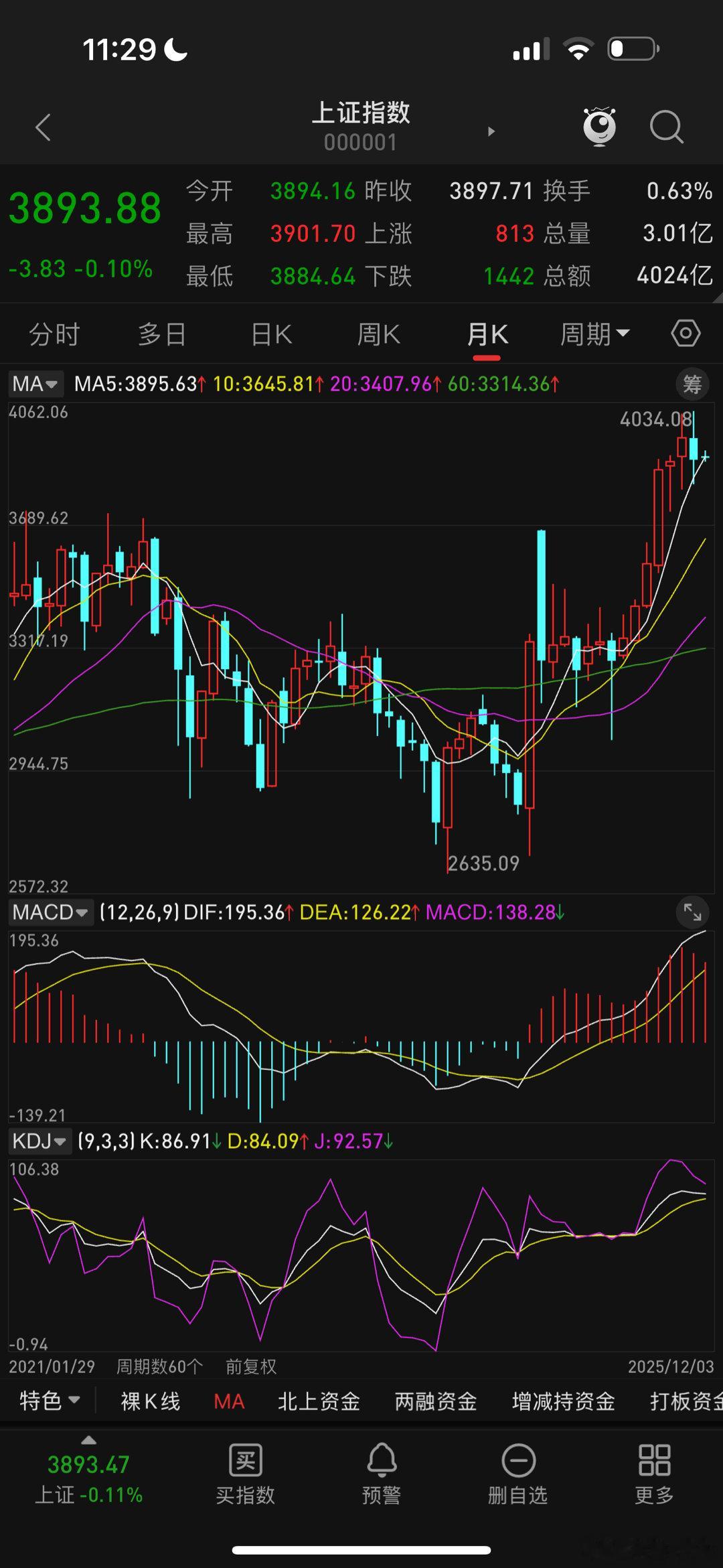Select 裸K线 bare candlestick option
Screen dimensions: 723x1568
coord(151,1401)
